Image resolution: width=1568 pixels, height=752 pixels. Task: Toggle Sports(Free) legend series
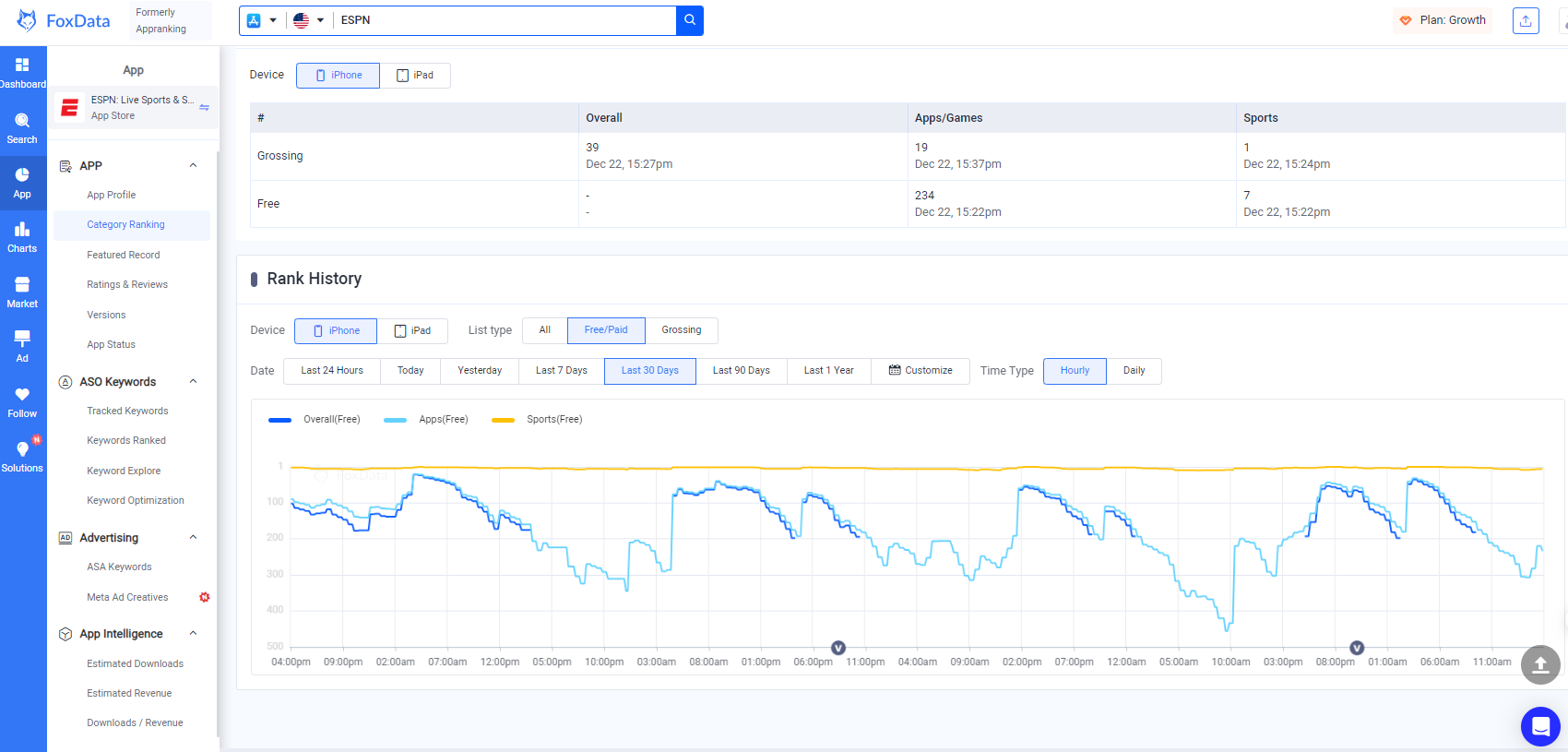[537, 420]
